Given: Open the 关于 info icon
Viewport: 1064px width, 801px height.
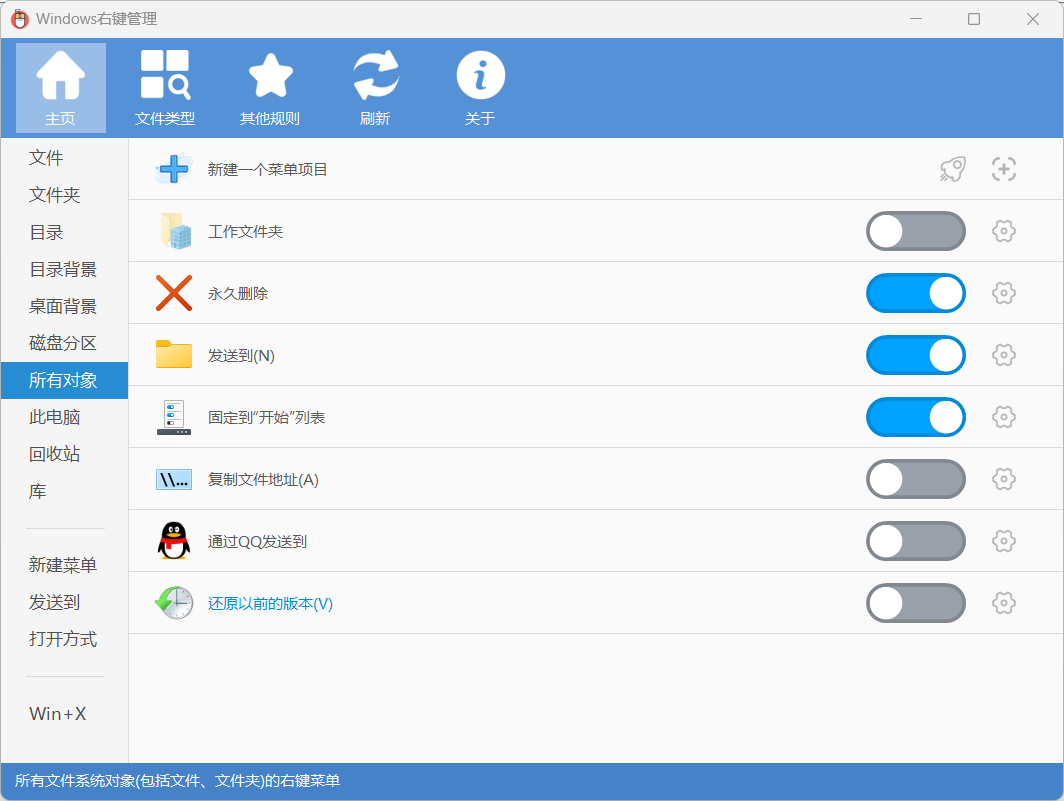Looking at the screenshot, I should pyautogui.click(x=480, y=77).
